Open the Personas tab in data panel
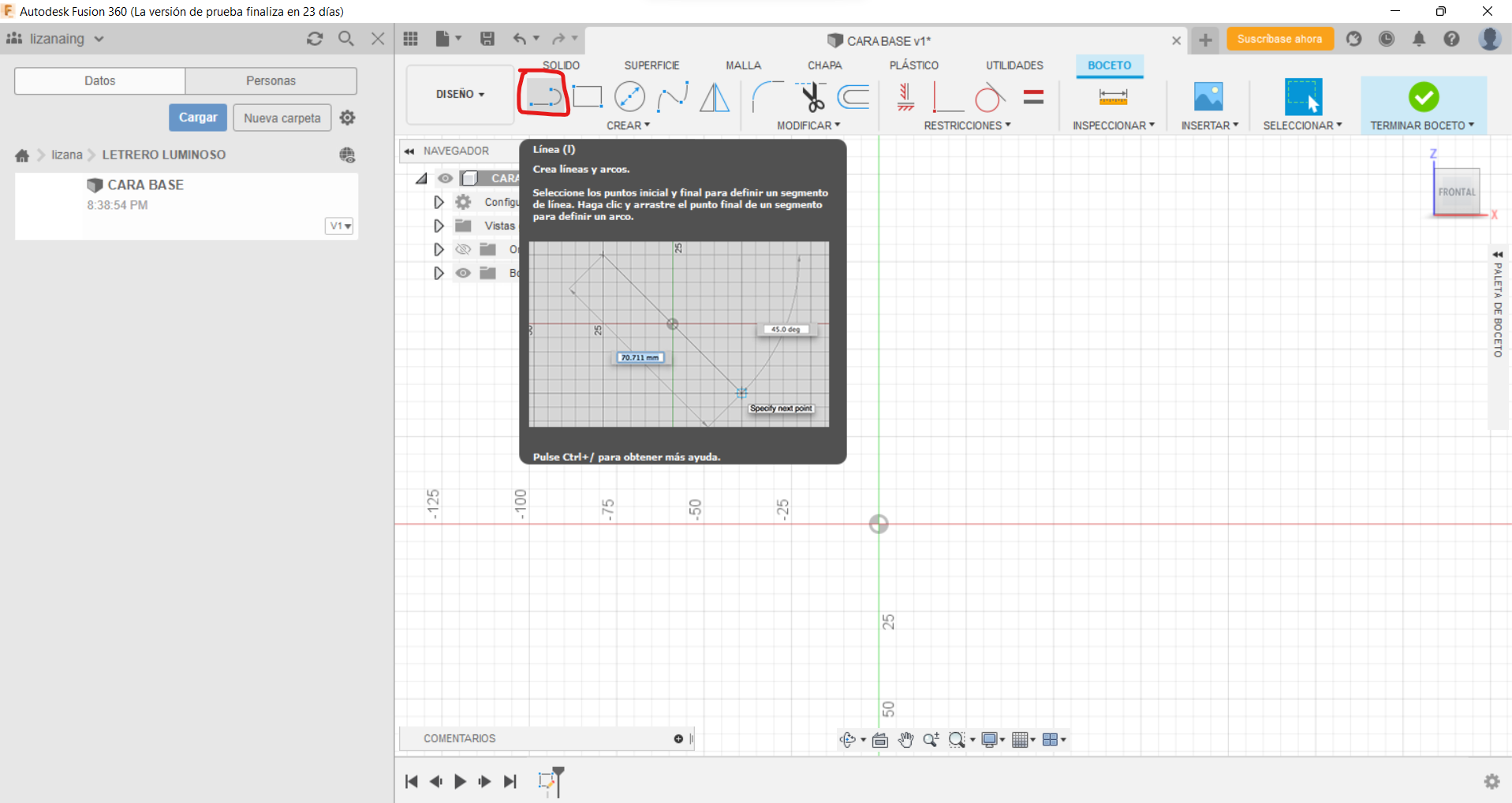The height and width of the screenshot is (803, 1512). 271,80
